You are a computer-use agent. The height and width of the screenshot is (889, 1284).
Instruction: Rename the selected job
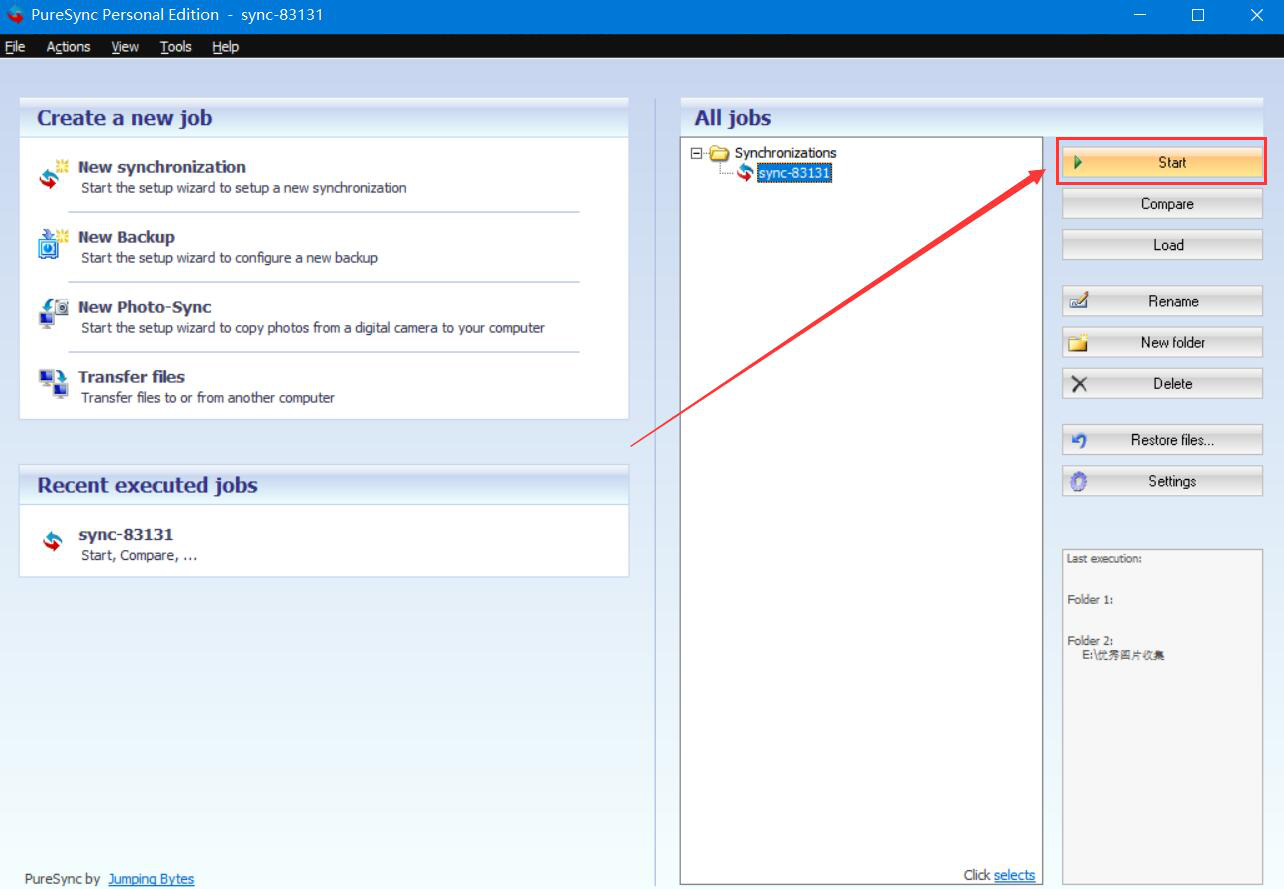click(x=1162, y=301)
